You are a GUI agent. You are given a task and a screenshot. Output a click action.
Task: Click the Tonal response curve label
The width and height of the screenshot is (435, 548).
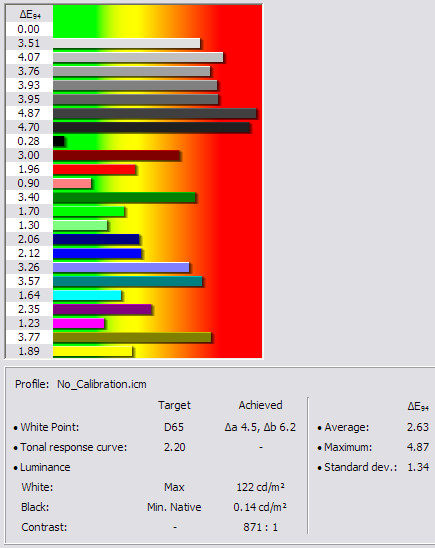pos(73,447)
